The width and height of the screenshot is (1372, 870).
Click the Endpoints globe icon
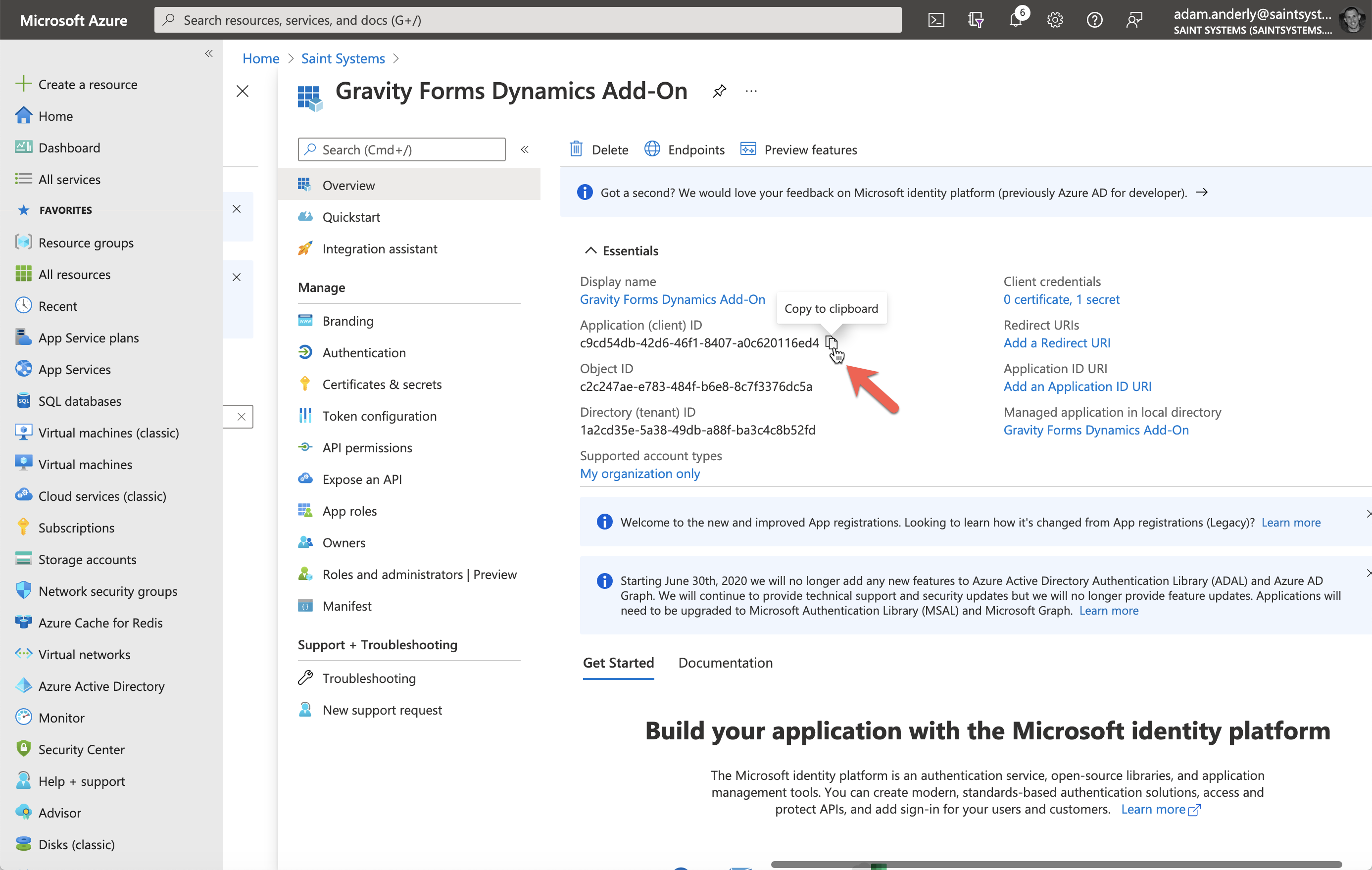click(x=652, y=149)
